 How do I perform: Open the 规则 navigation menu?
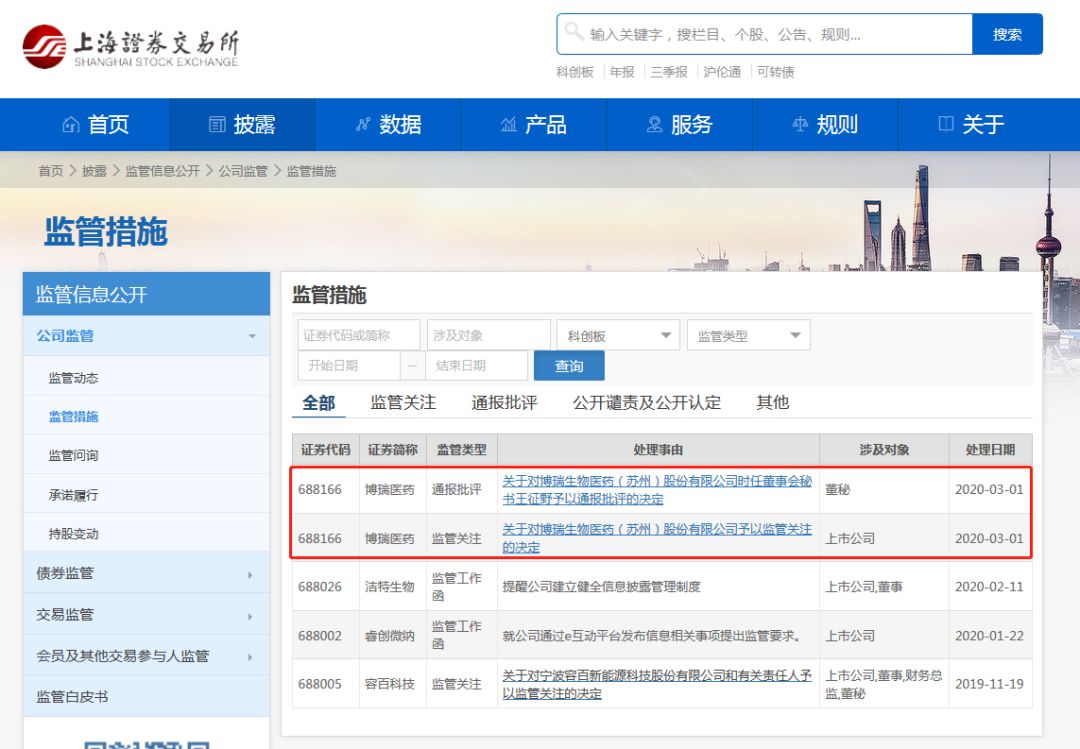click(825, 125)
